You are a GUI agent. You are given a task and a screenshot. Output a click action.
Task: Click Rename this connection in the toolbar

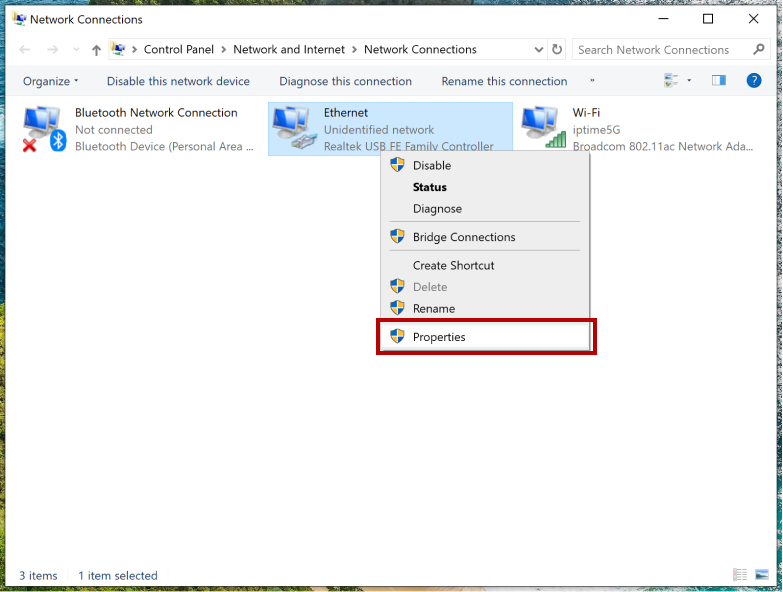(504, 81)
